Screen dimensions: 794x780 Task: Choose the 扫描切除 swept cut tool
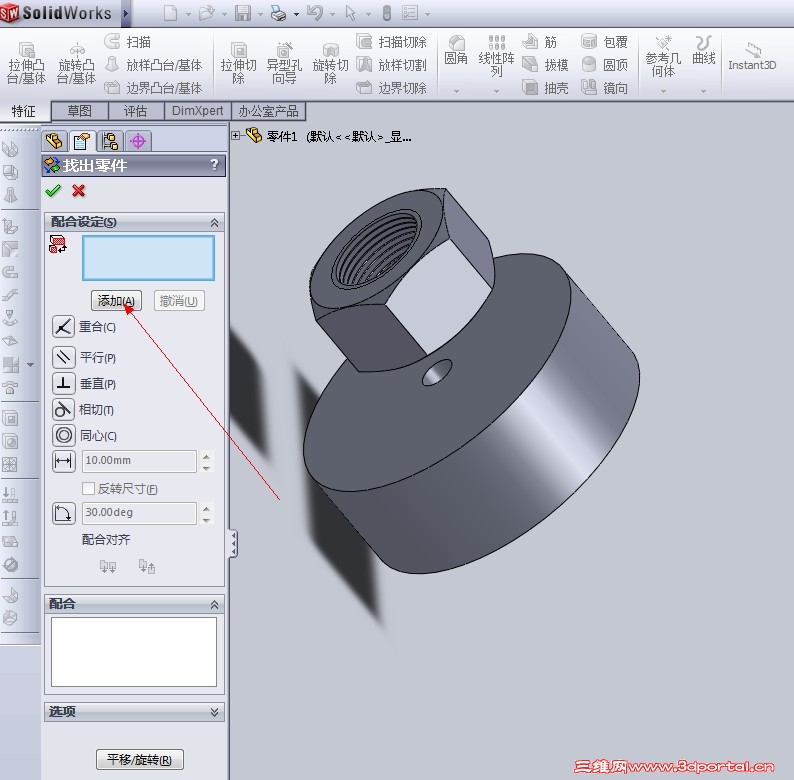391,42
